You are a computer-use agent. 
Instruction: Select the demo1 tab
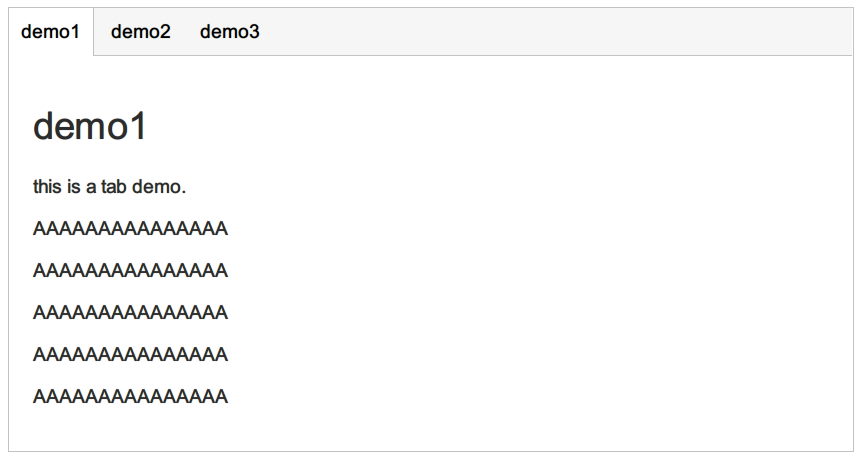50,32
